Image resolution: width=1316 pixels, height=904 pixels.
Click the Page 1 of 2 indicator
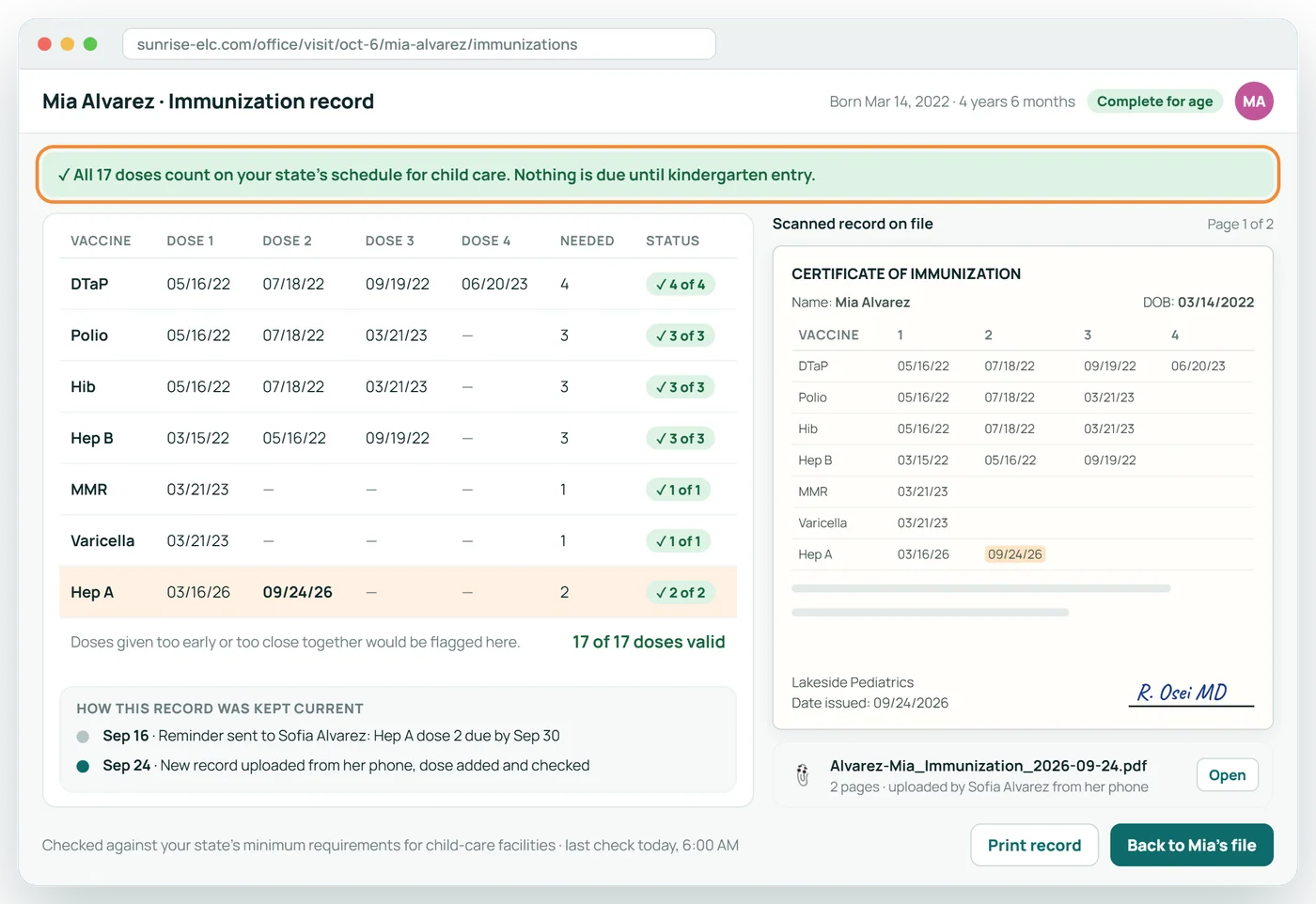click(1240, 224)
